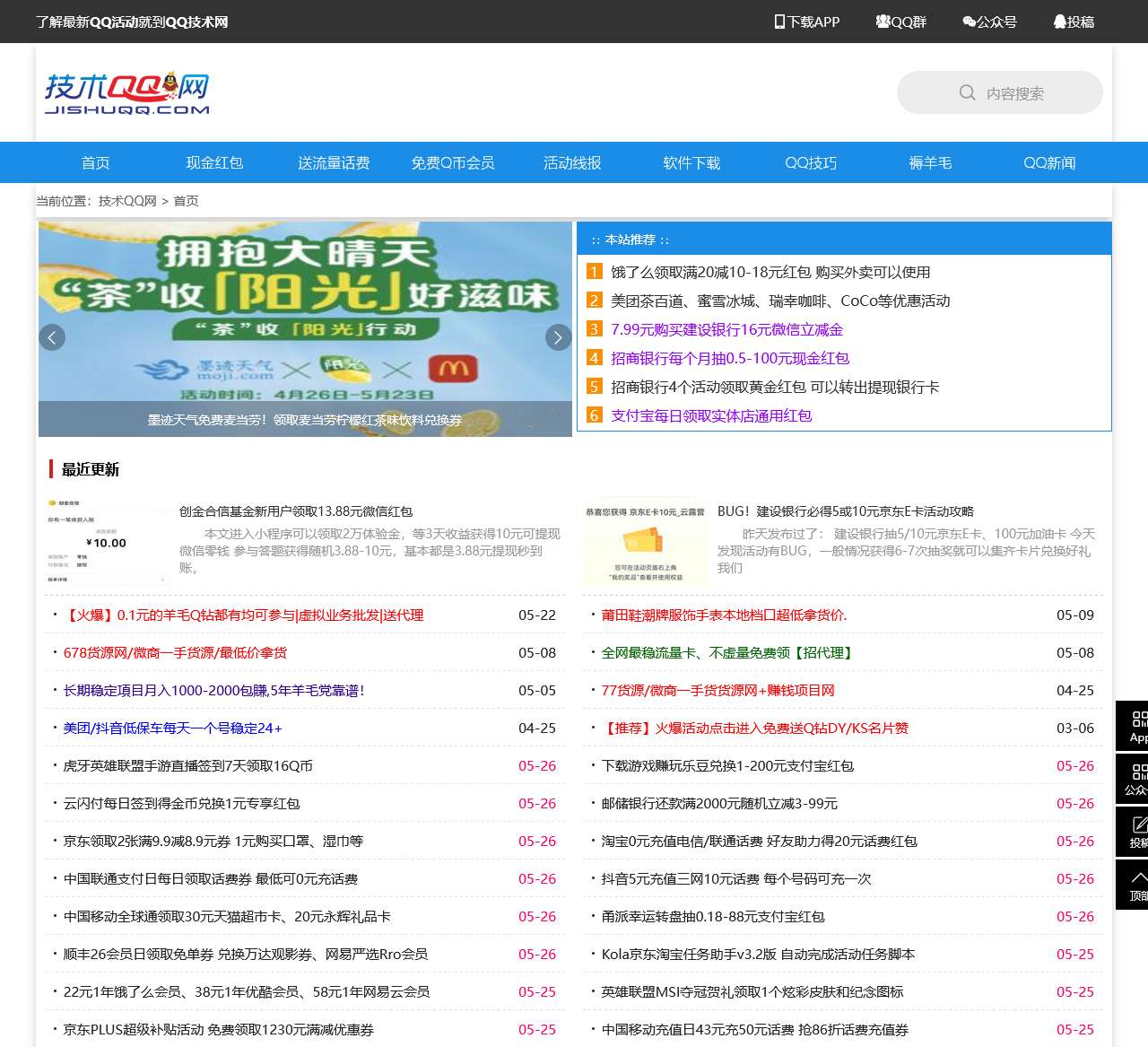Open 美团/抖音低保车每天一个号稳定24+ link
Viewport: 1148px width, 1047px height.
(172, 729)
